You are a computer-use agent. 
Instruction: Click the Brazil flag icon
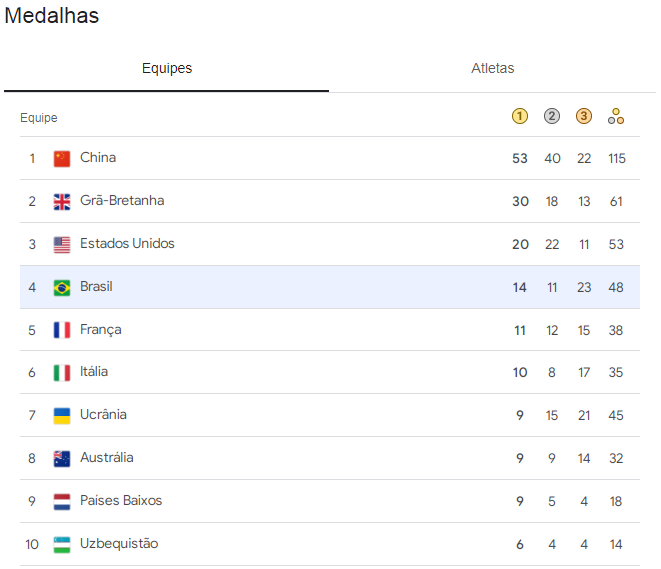62,288
